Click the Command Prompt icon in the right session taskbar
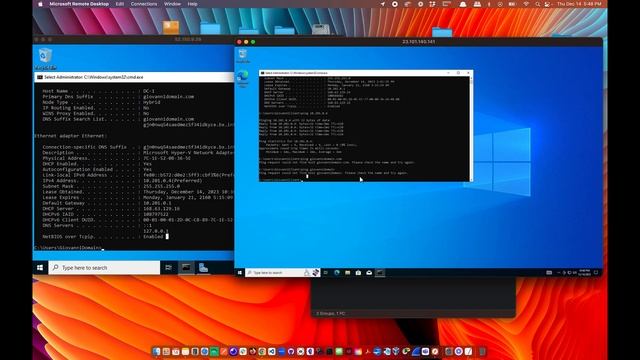Screen dimensions: 640x360 (380, 273)
